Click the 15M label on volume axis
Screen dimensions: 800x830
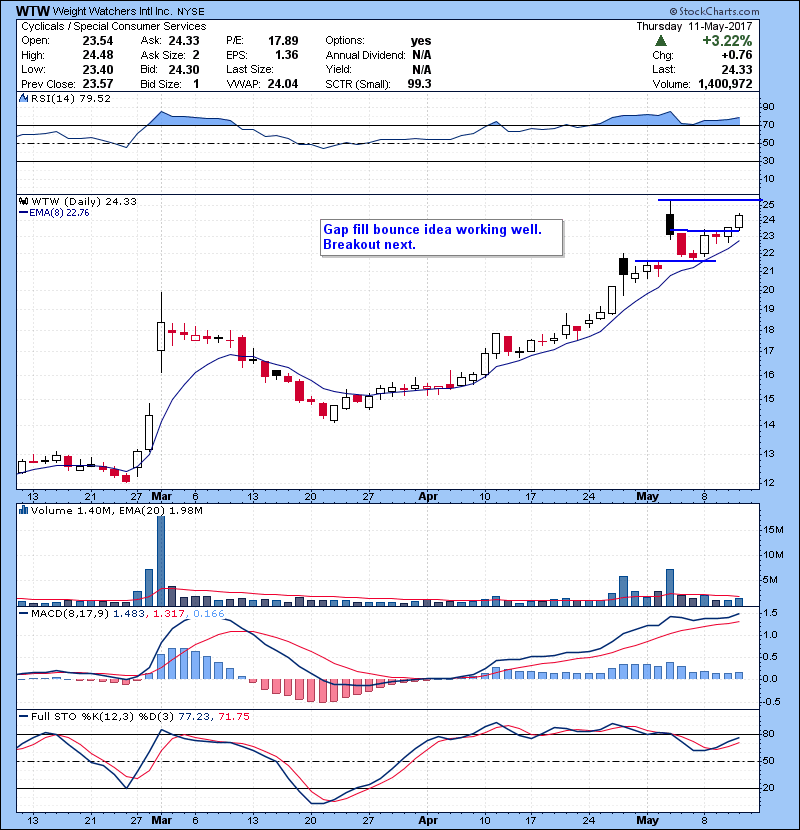773,530
